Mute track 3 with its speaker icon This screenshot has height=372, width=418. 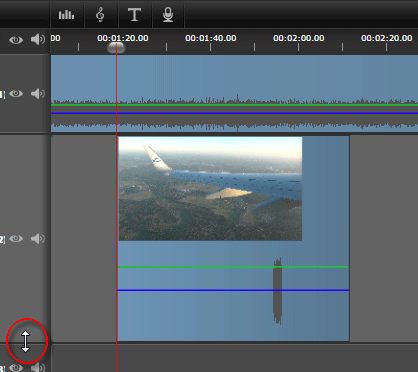tap(38, 367)
